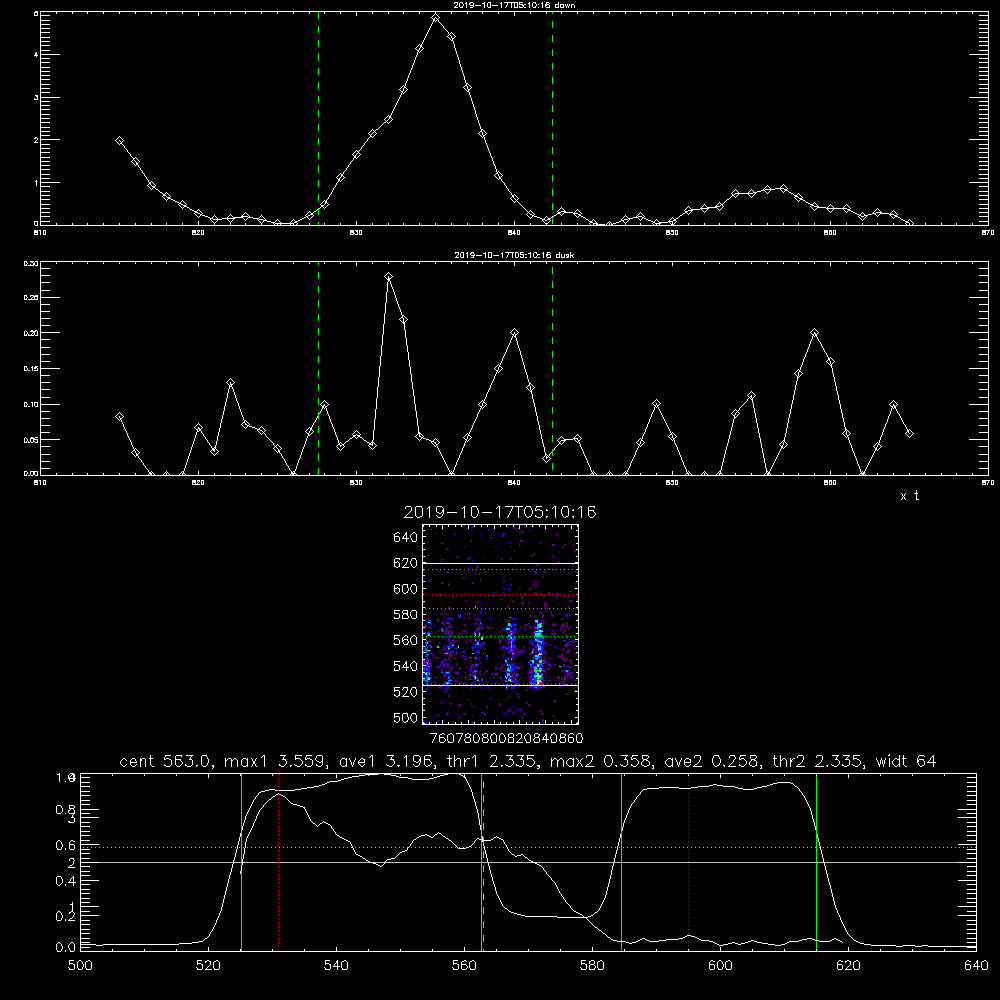1000x1000 pixels.
Task: Click spectrogram y-axis label 580
Action: 405,615
